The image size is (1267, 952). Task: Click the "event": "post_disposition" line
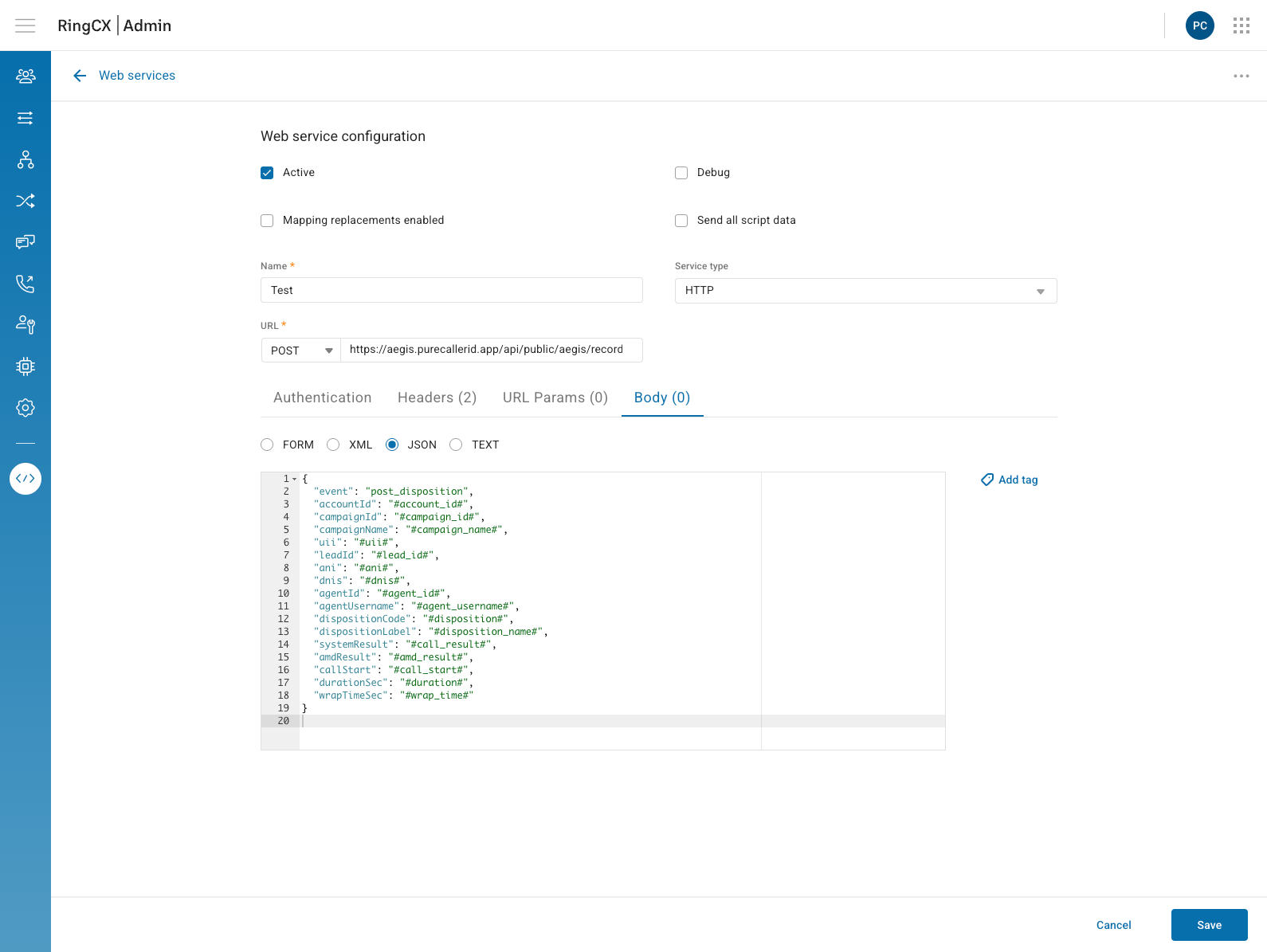point(394,492)
